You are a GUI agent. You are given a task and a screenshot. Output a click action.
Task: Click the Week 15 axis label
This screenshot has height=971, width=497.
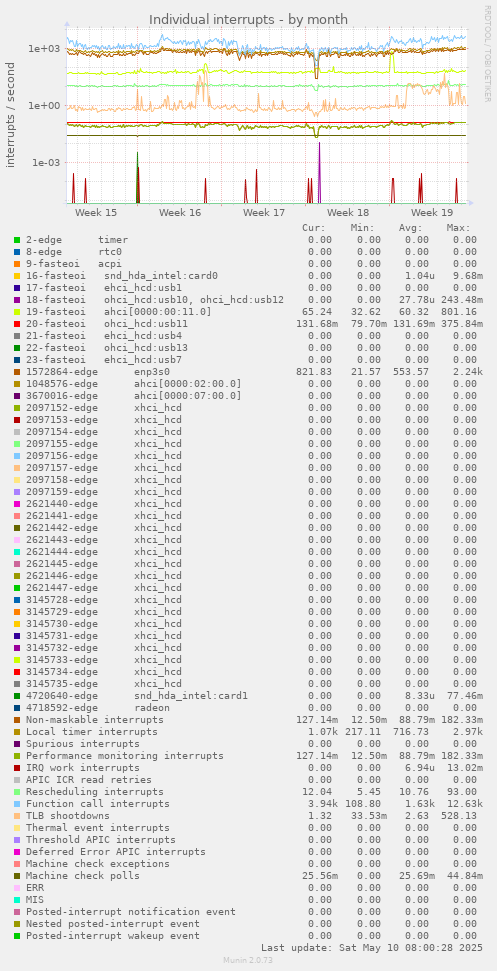(x=96, y=213)
